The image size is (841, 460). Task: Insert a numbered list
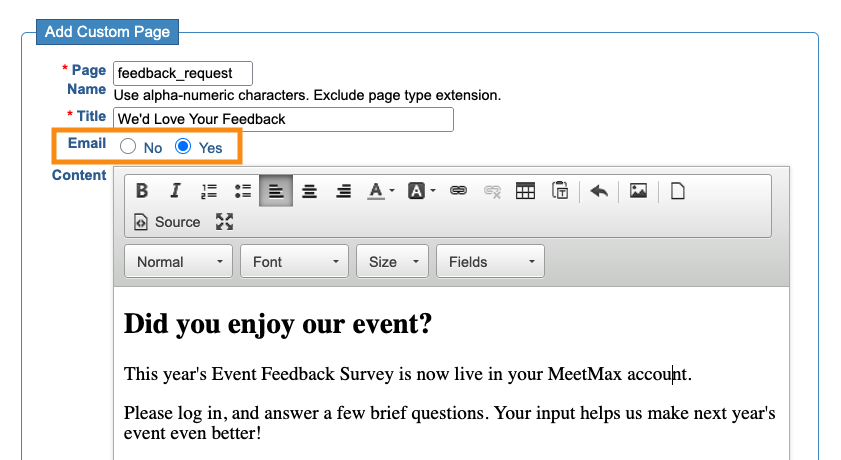pos(209,191)
